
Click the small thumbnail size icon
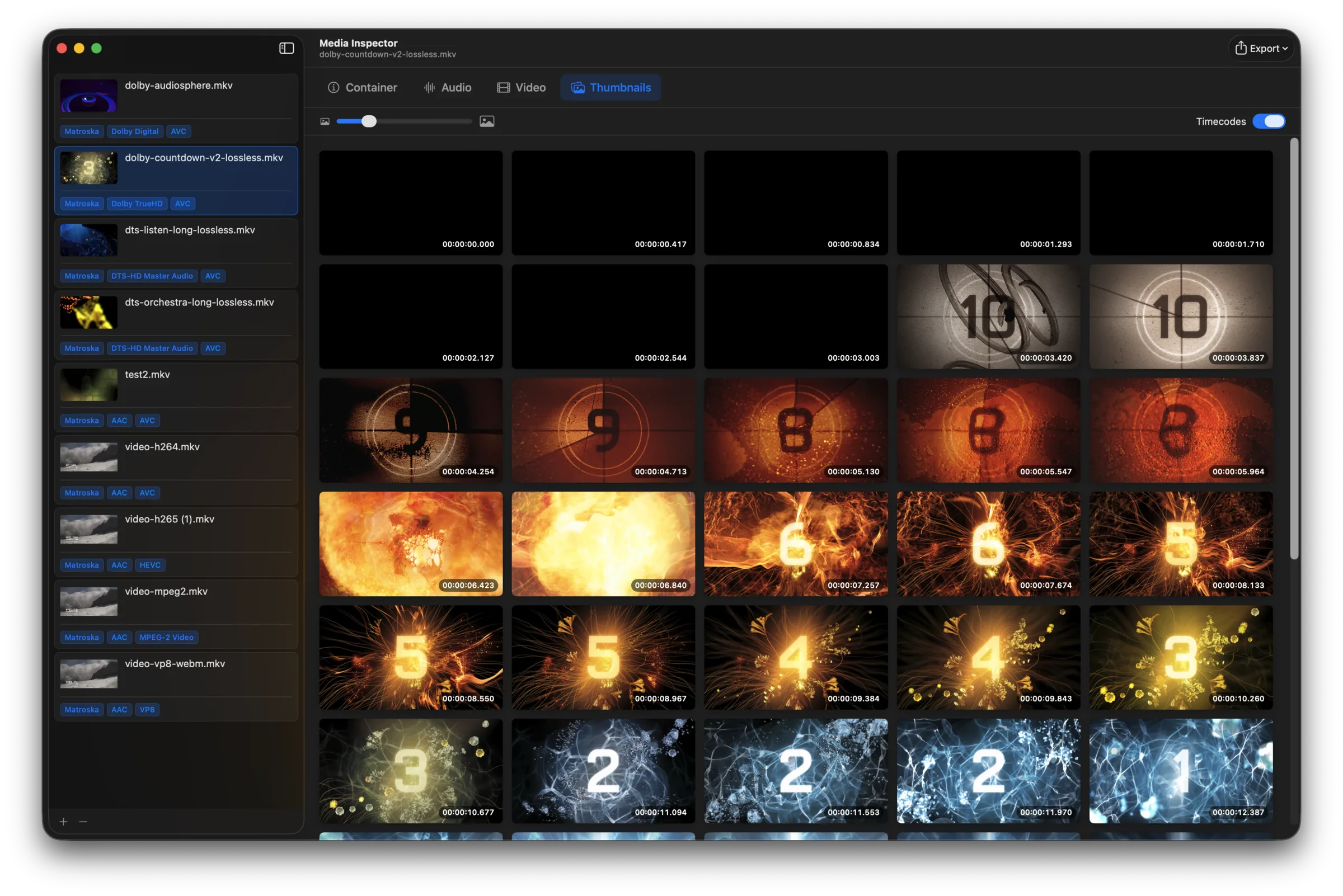click(x=325, y=122)
